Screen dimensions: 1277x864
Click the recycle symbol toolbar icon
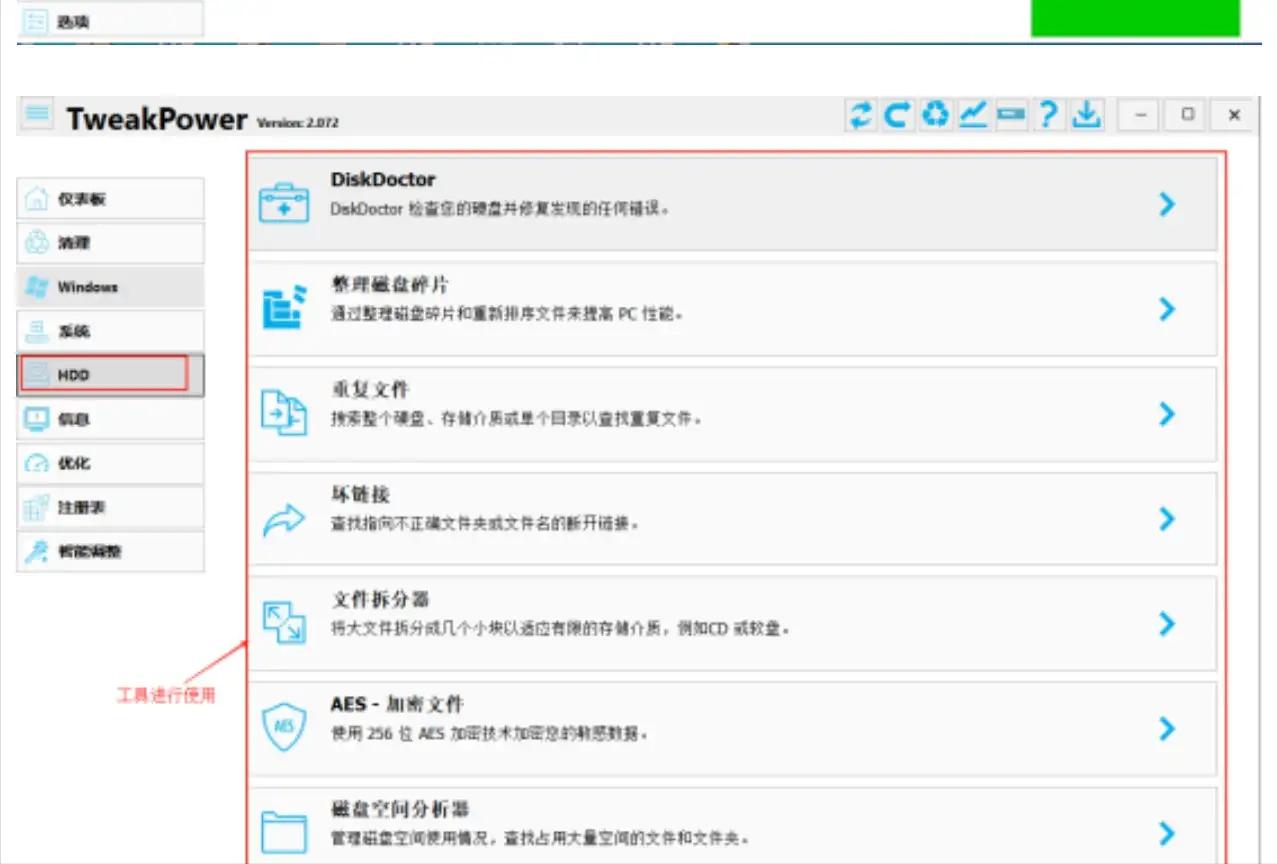935,115
